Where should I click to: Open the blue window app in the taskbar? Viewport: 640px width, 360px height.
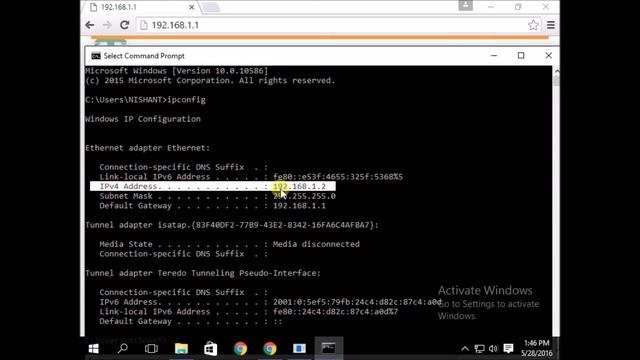pyautogui.click(x=299, y=348)
